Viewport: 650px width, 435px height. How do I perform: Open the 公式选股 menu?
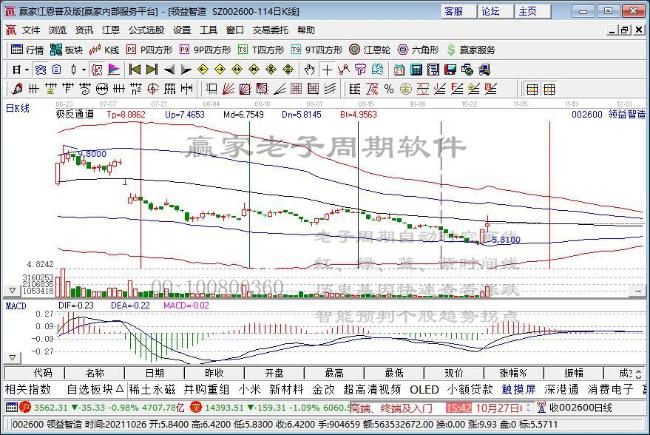point(146,30)
